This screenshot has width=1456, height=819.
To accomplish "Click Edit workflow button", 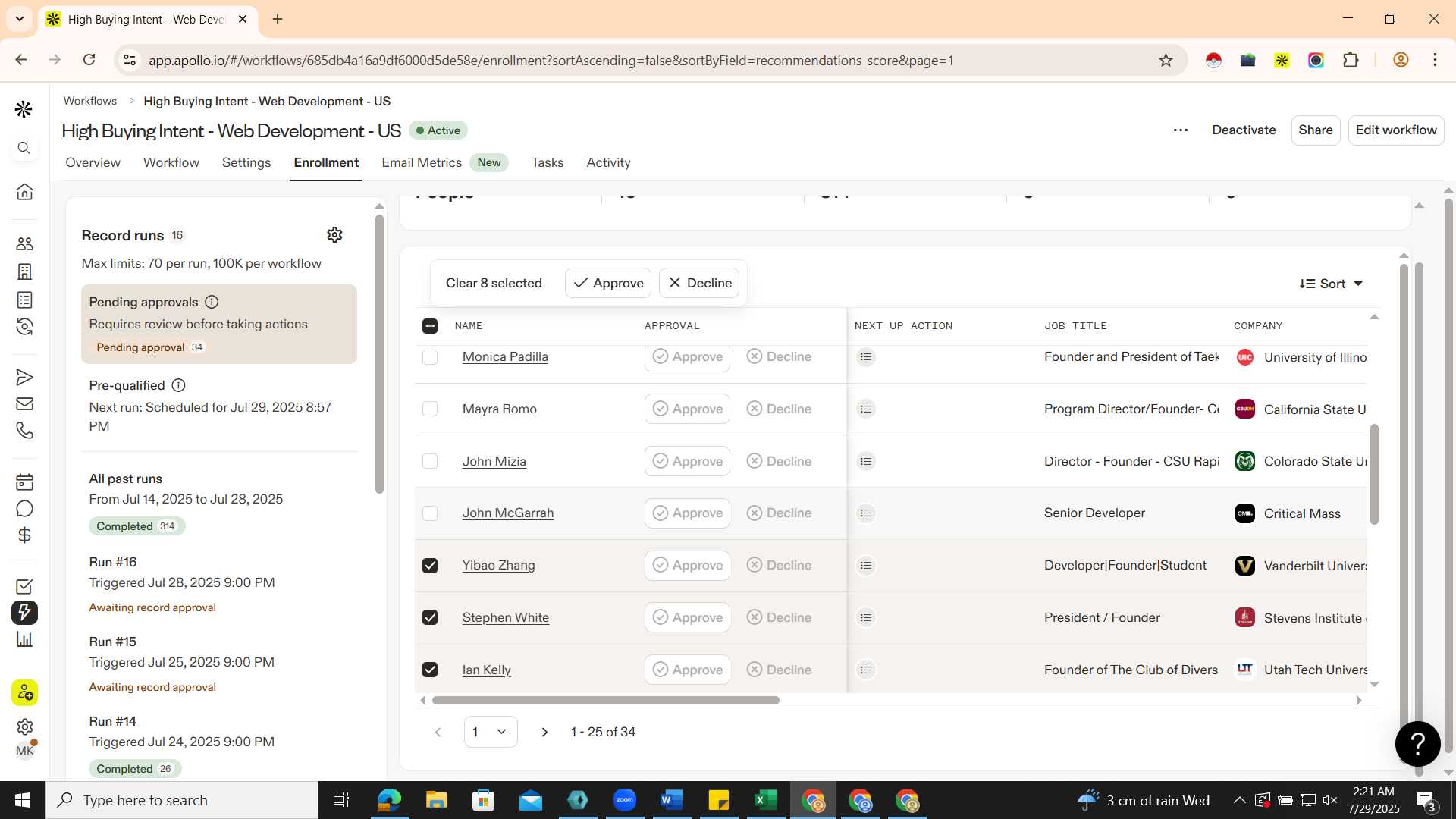I will pyautogui.click(x=1396, y=130).
